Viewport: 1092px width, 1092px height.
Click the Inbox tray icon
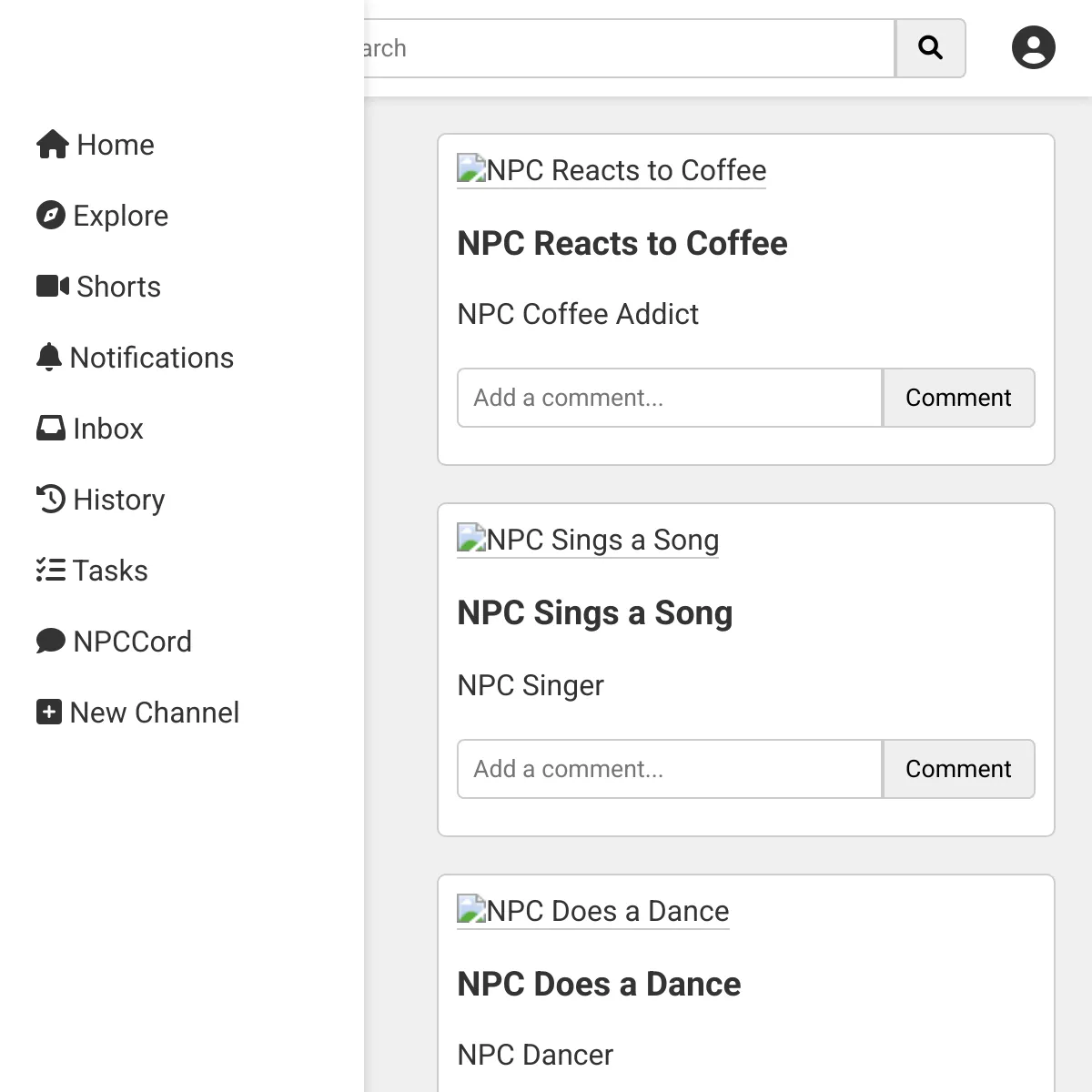tap(51, 429)
